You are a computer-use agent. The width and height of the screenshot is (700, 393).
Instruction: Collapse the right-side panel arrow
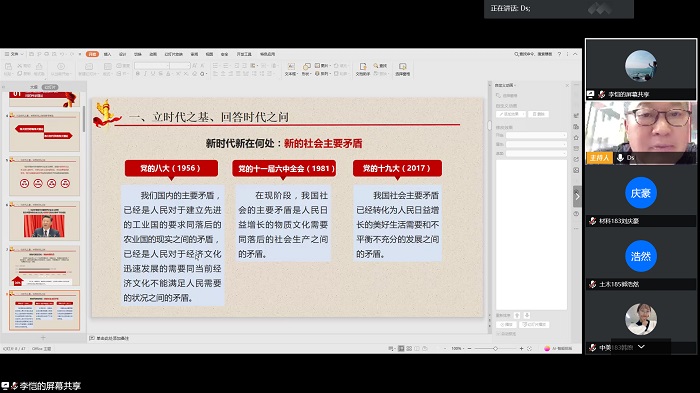[577, 196]
